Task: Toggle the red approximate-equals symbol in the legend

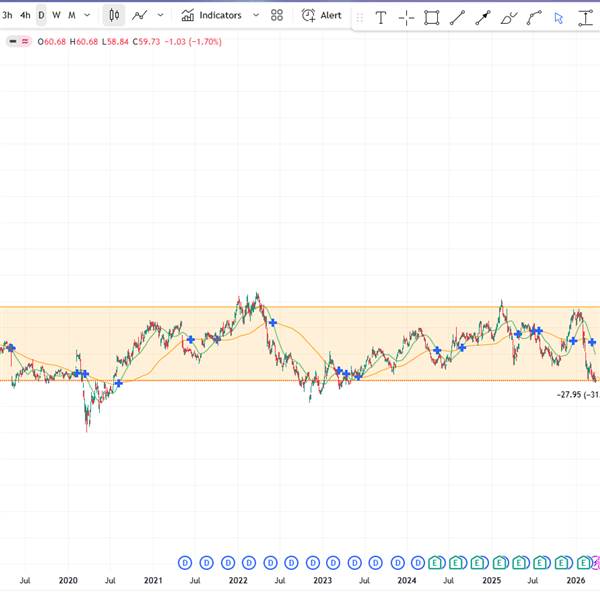Action: pos(24,41)
